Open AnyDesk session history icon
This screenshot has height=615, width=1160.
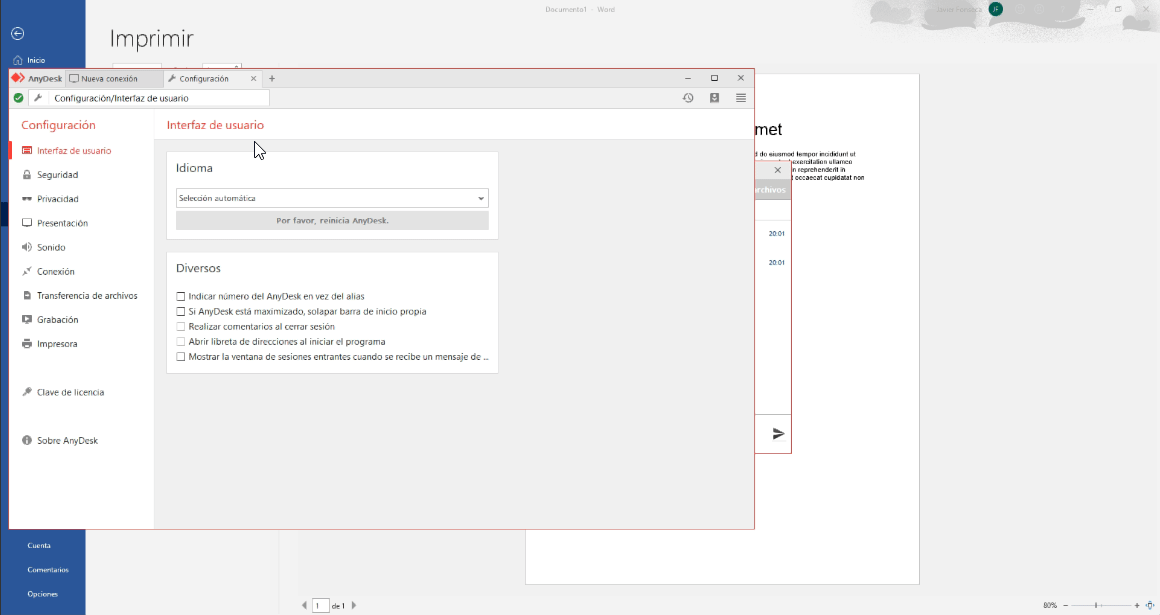pos(688,98)
